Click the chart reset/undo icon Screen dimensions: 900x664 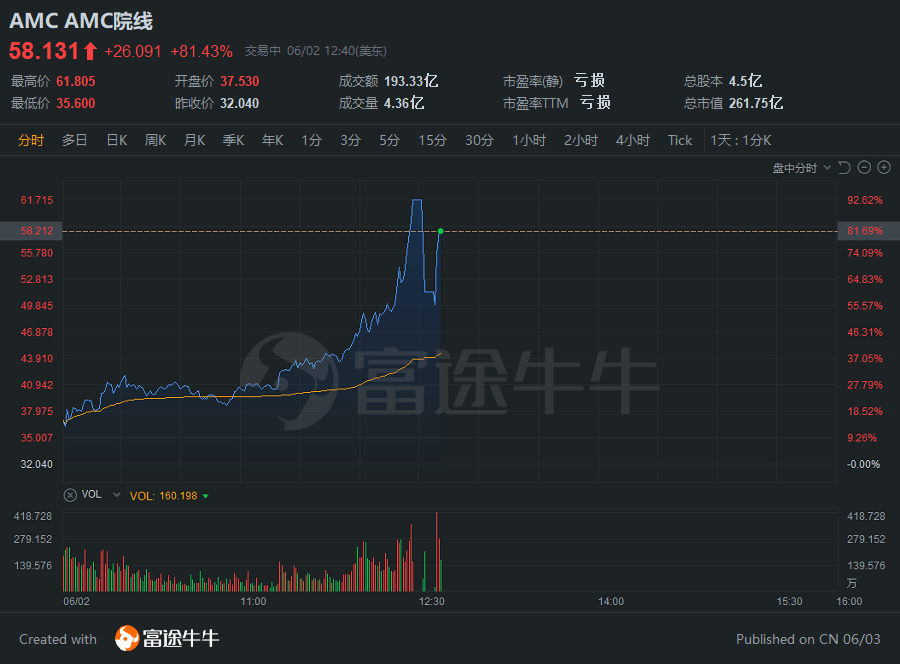click(x=844, y=168)
